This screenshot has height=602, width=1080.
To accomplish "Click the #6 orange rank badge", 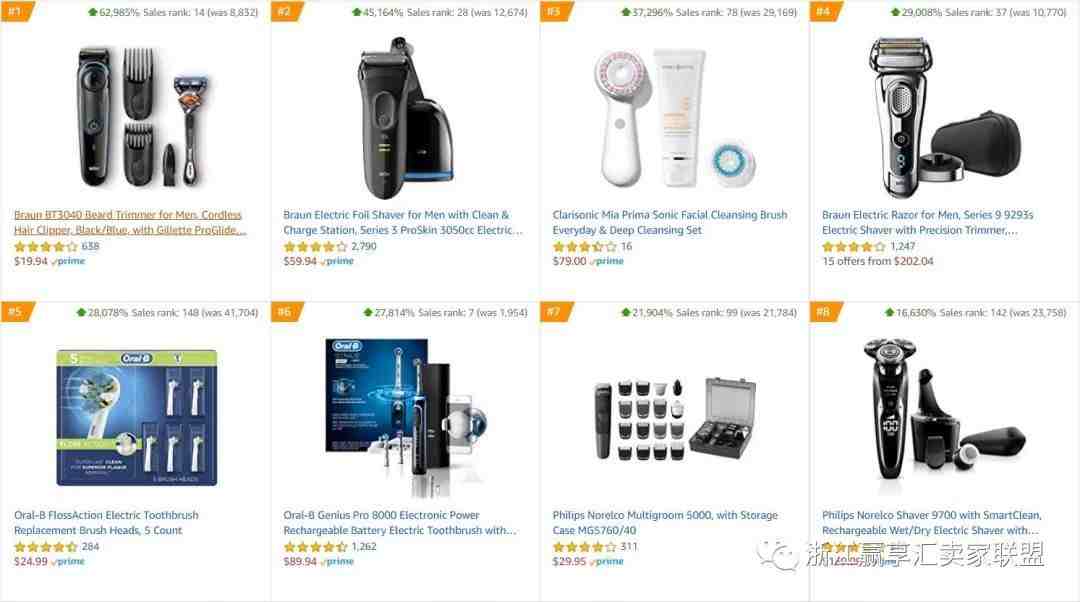I will click(x=286, y=312).
